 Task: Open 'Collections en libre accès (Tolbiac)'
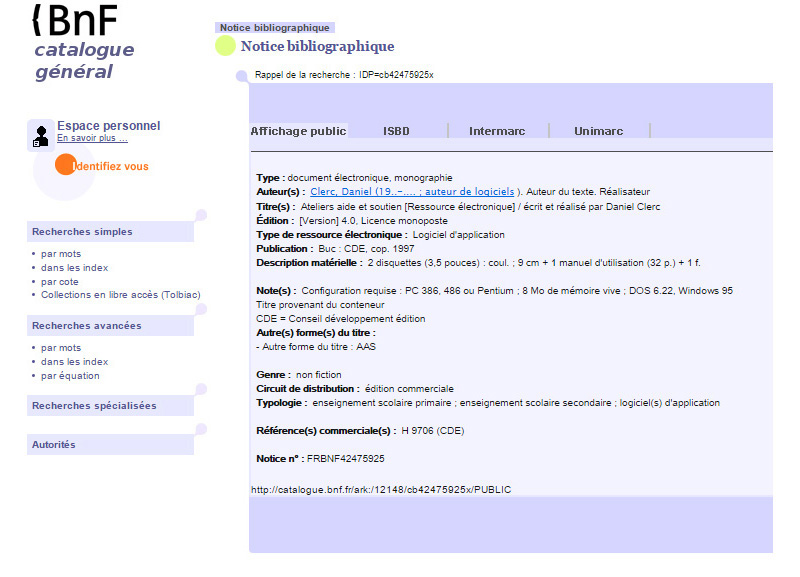[121, 295]
